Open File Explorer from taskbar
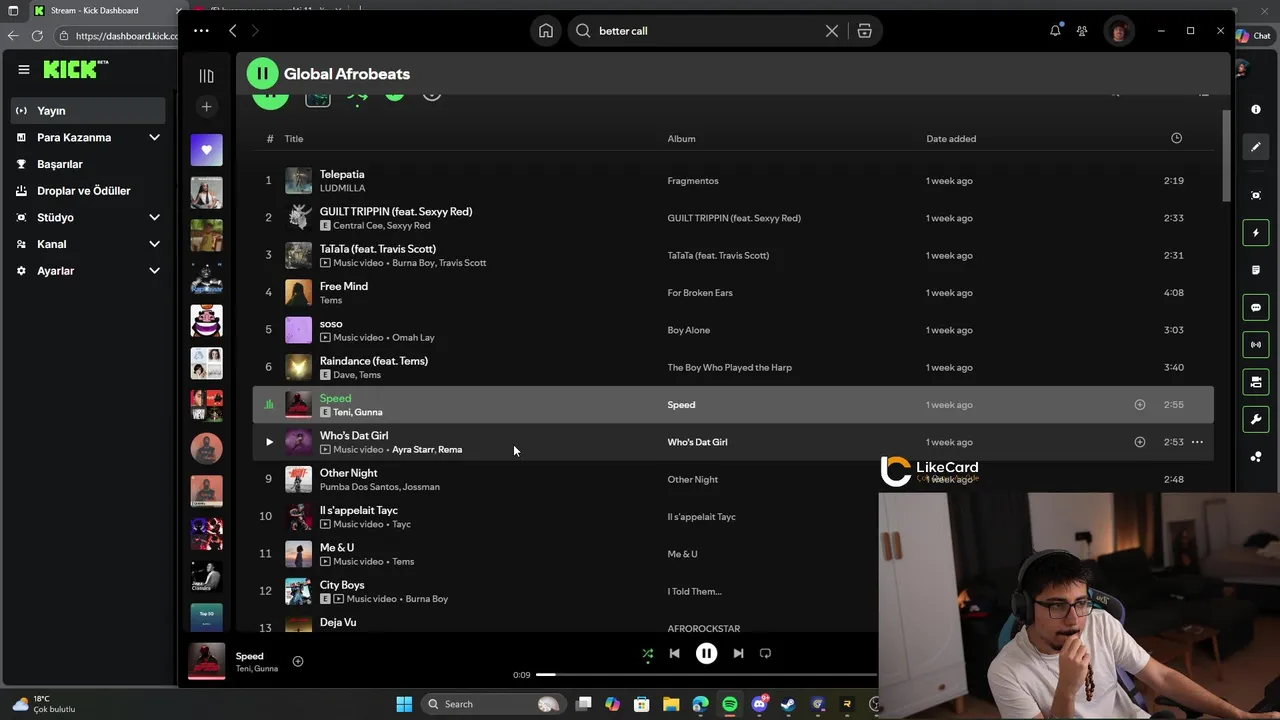The width and height of the screenshot is (1280, 720). click(x=671, y=704)
